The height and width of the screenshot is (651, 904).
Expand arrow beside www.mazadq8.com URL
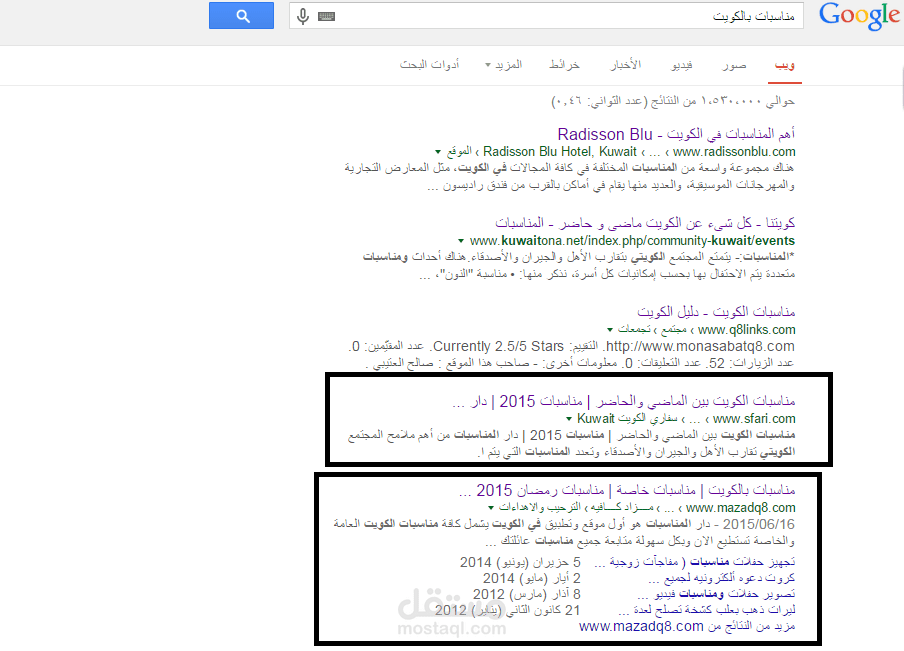491,508
